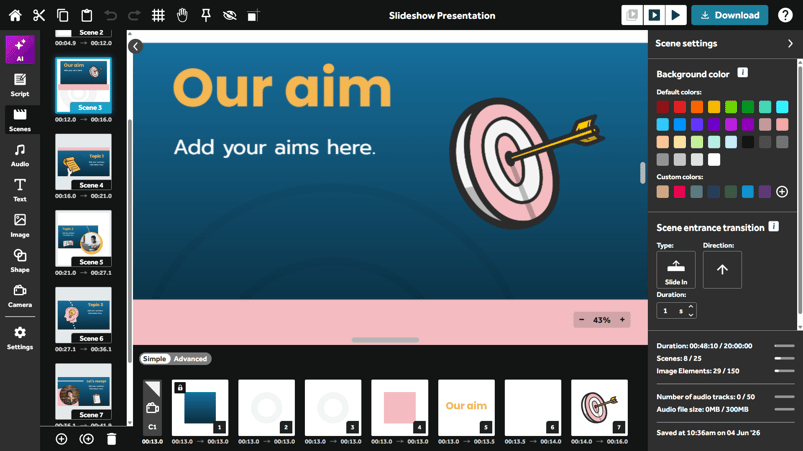Screen dimensions: 803x451
Task: Select timeline element 5 Our aim text
Action: [x=466, y=408]
